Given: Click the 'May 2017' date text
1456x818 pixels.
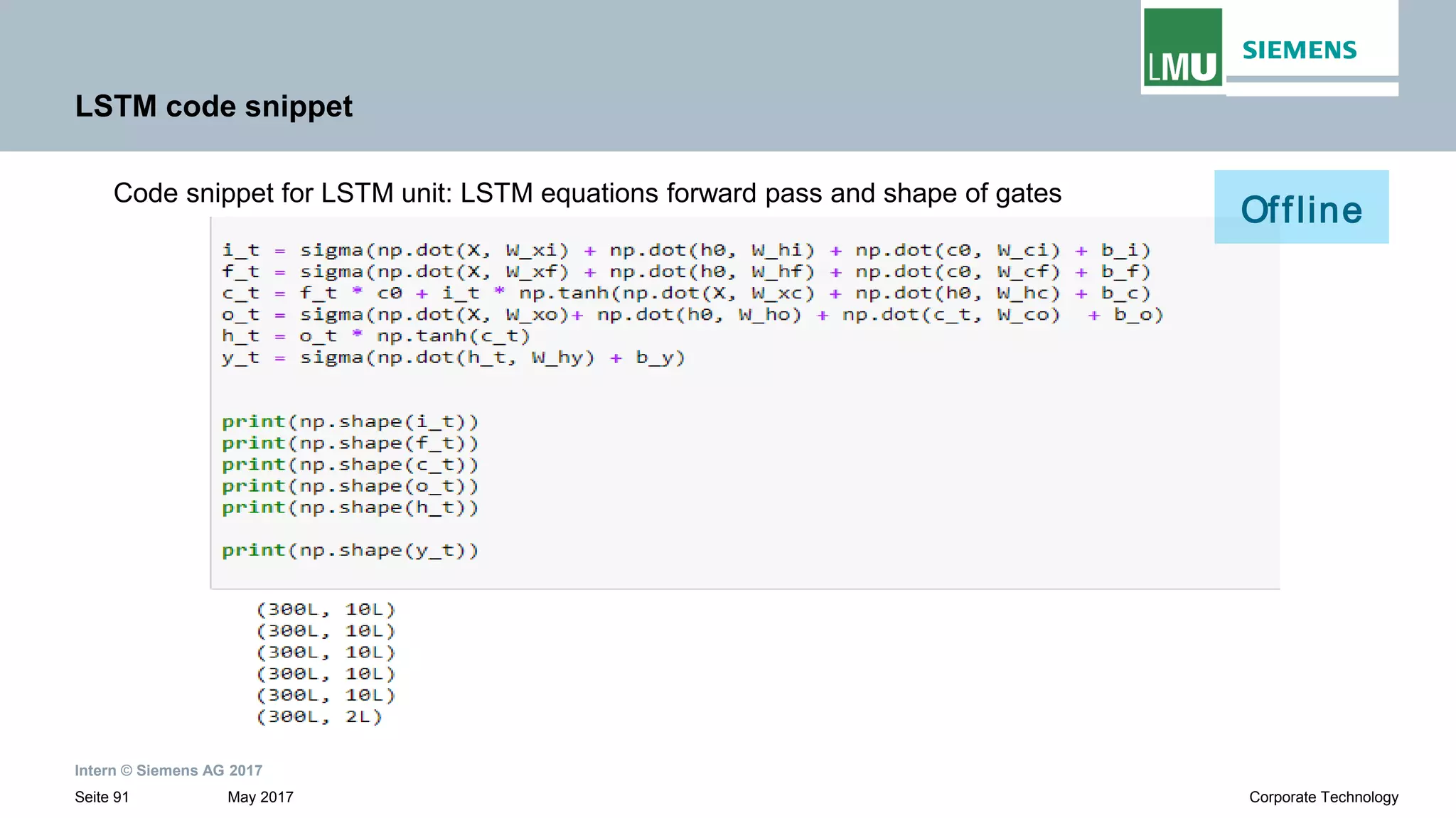Looking at the screenshot, I should 260,797.
